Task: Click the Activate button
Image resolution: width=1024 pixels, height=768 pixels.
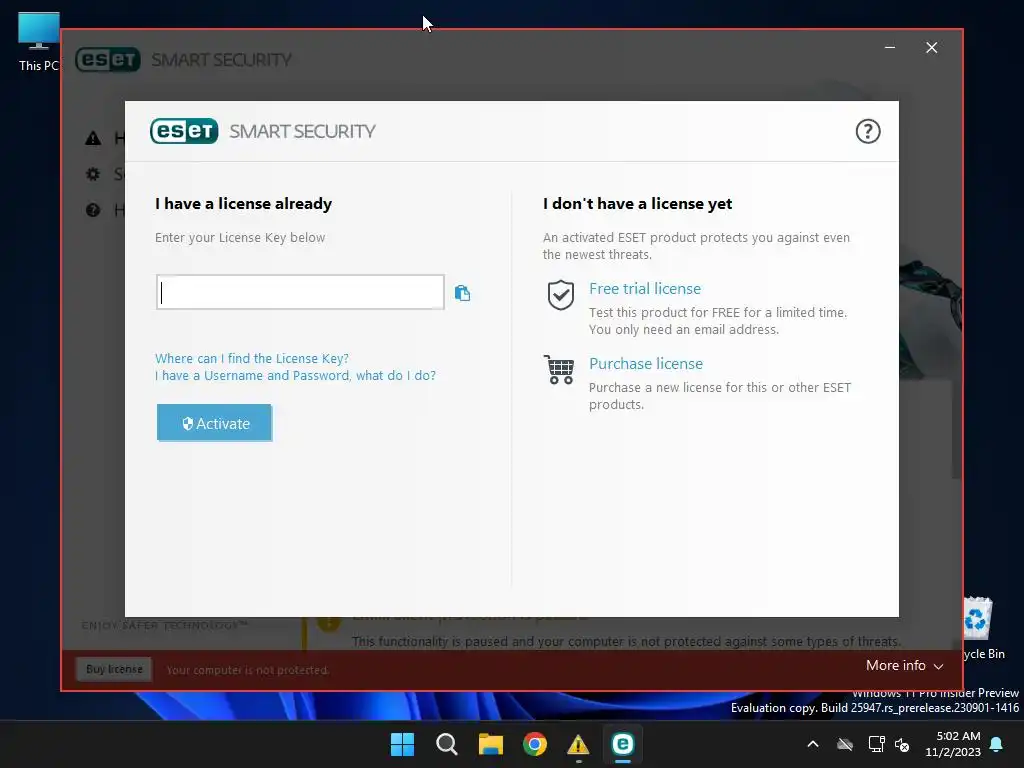Action: pos(214,423)
